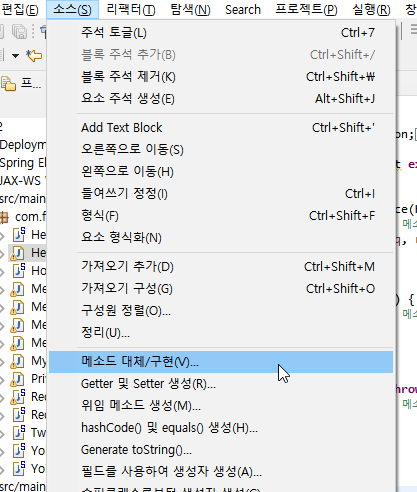Viewport: 417px width, 492px height.
Task: Select the JAX-WS tree entry
Action: tap(21, 181)
